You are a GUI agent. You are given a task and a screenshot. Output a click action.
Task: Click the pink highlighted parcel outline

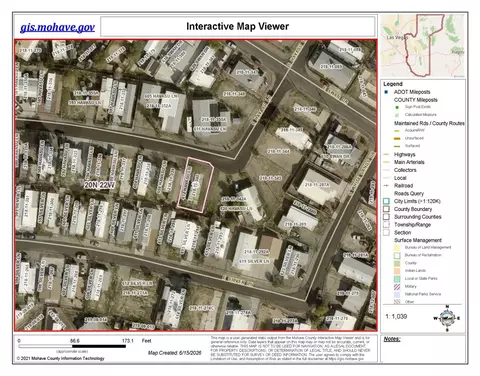point(195,185)
